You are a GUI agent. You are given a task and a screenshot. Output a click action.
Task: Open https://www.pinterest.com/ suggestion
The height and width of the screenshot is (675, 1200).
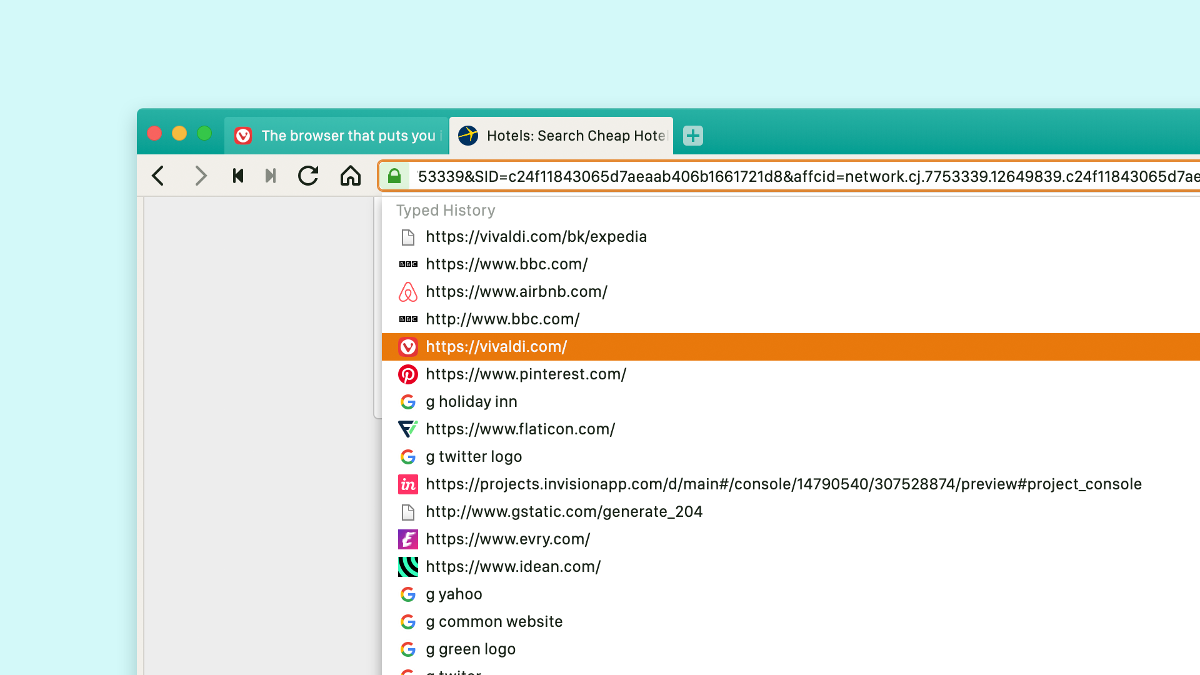791,374
